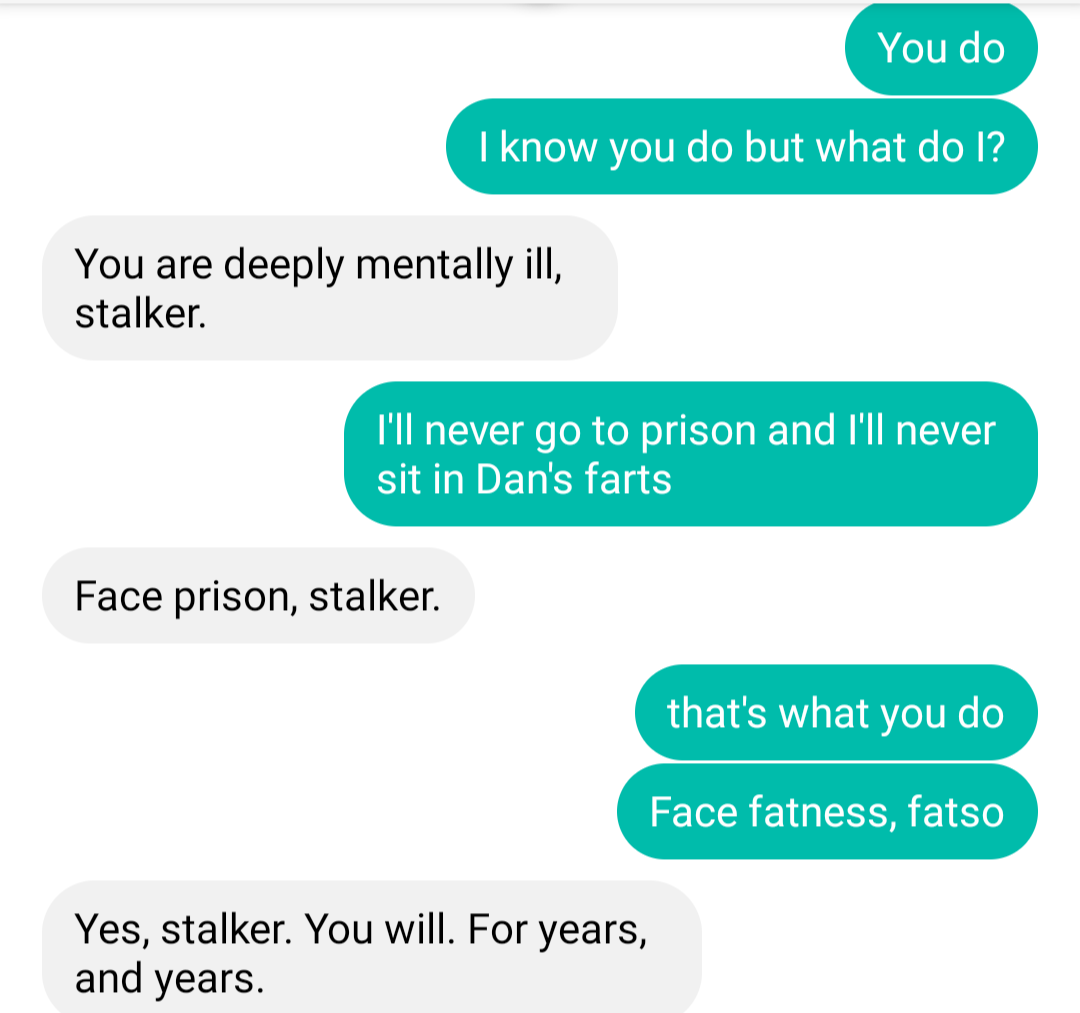This screenshot has height=1013, width=1080.
Task: Tap the 'that's what you do' sent bubble
Action: click(836, 712)
